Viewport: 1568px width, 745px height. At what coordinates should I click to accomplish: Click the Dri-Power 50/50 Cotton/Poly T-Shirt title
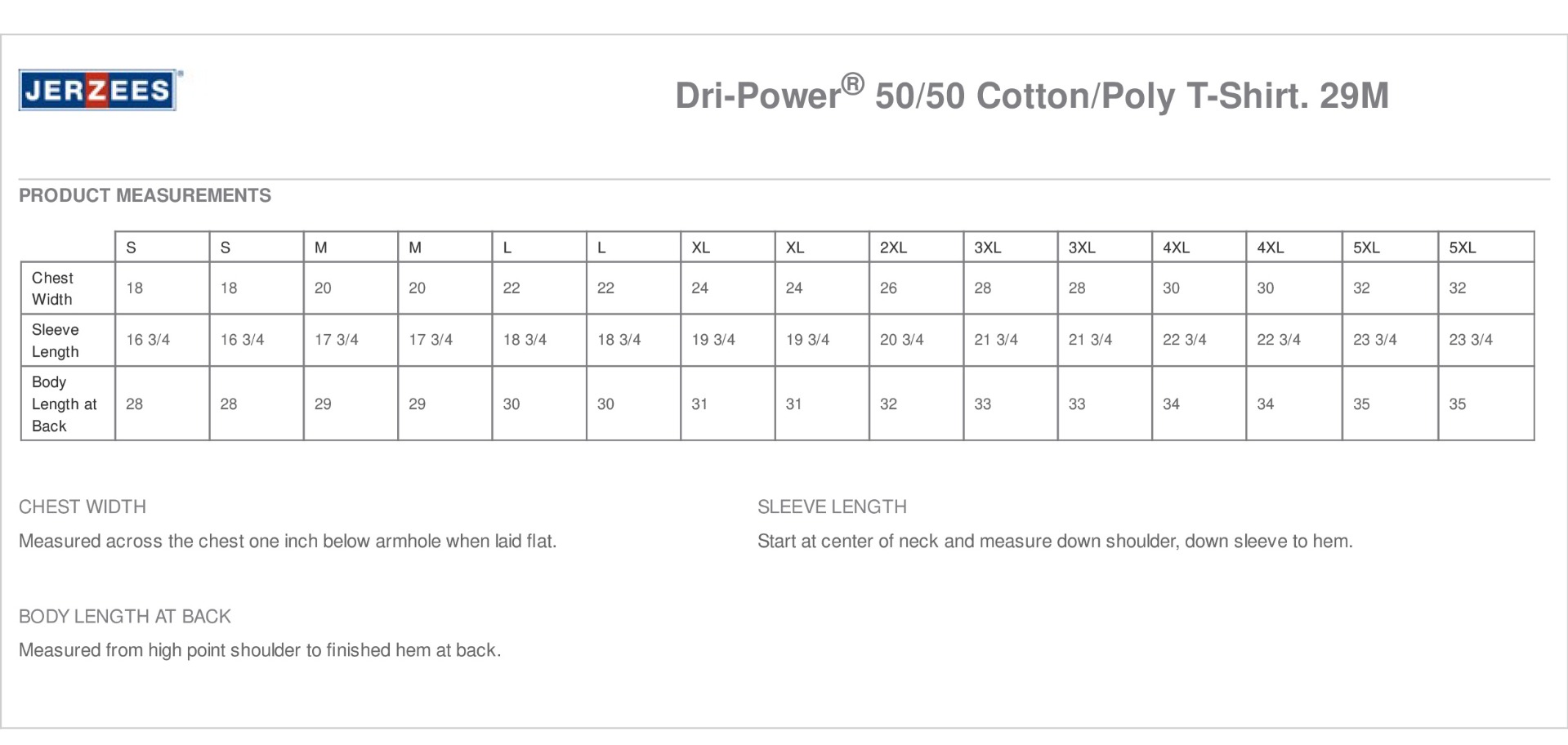tap(1031, 95)
